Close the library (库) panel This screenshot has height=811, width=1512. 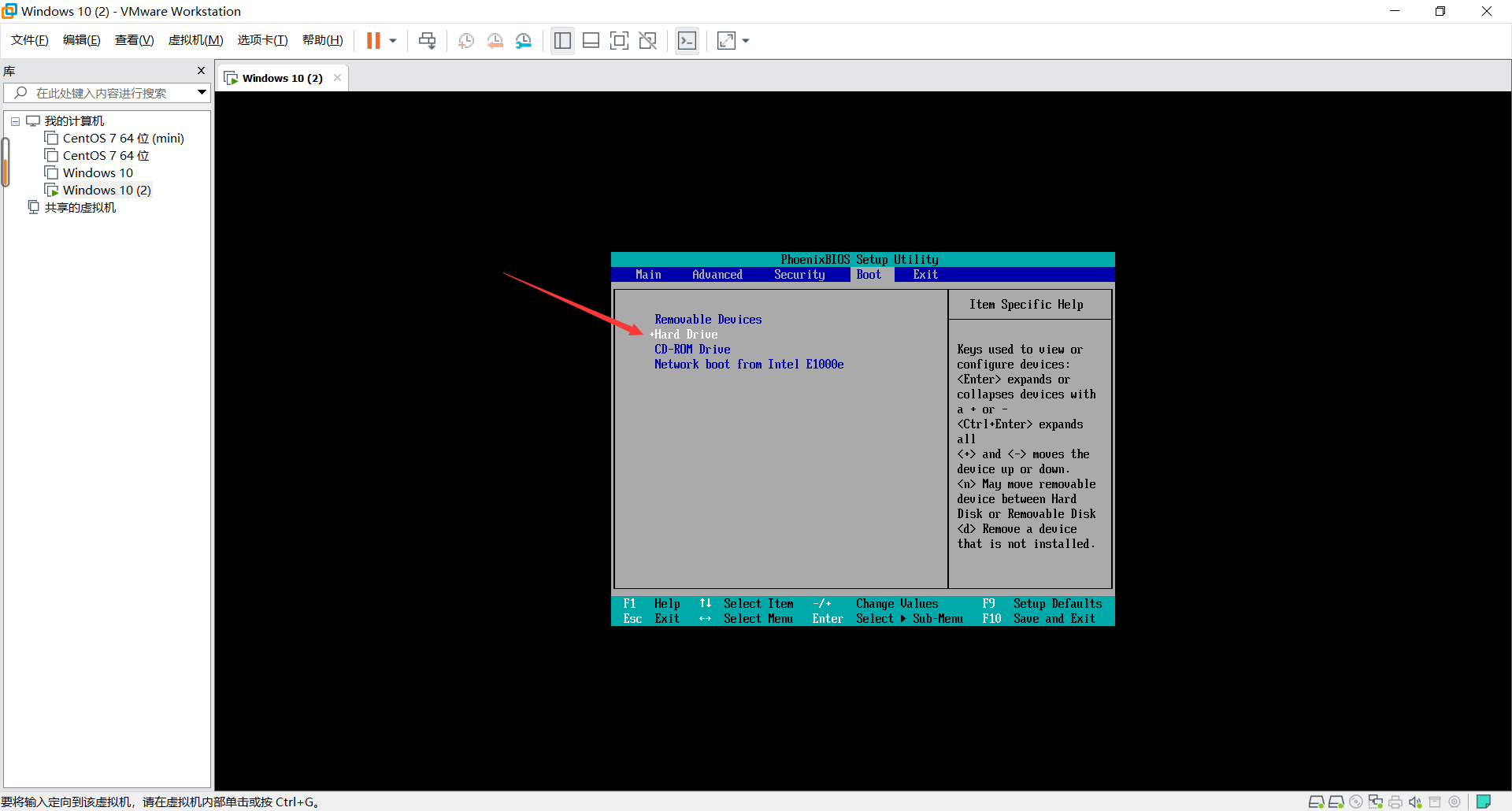201,71
